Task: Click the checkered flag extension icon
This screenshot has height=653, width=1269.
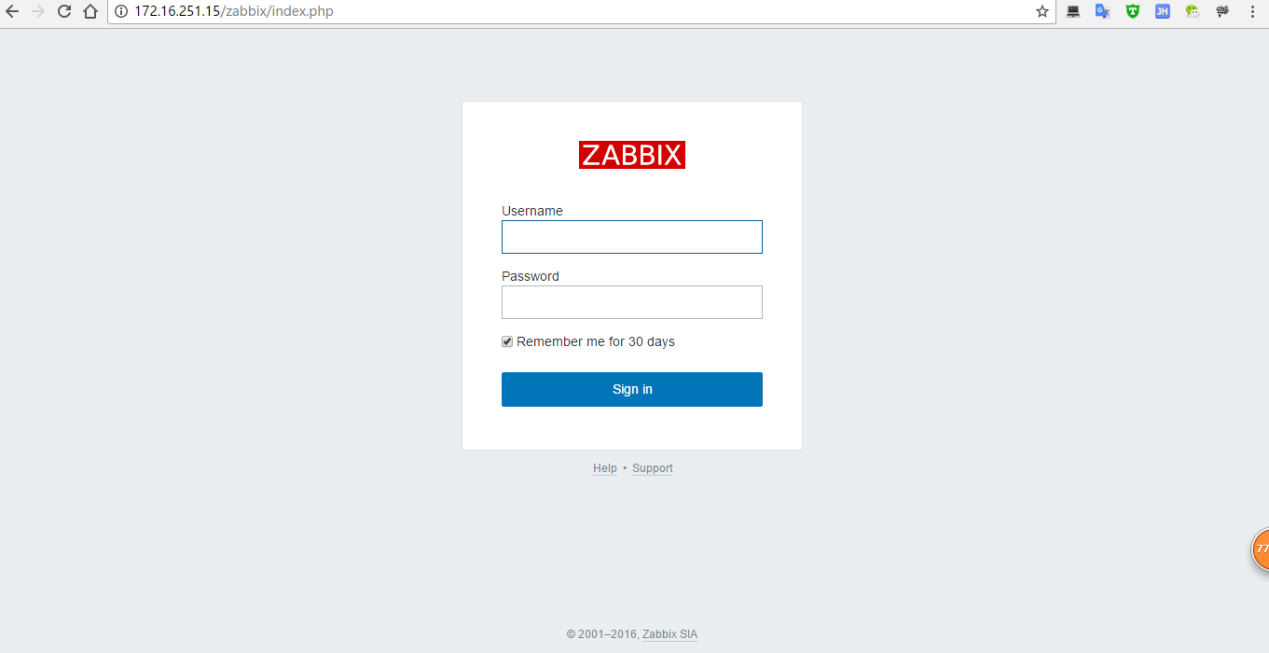Action: (1222, 12)
